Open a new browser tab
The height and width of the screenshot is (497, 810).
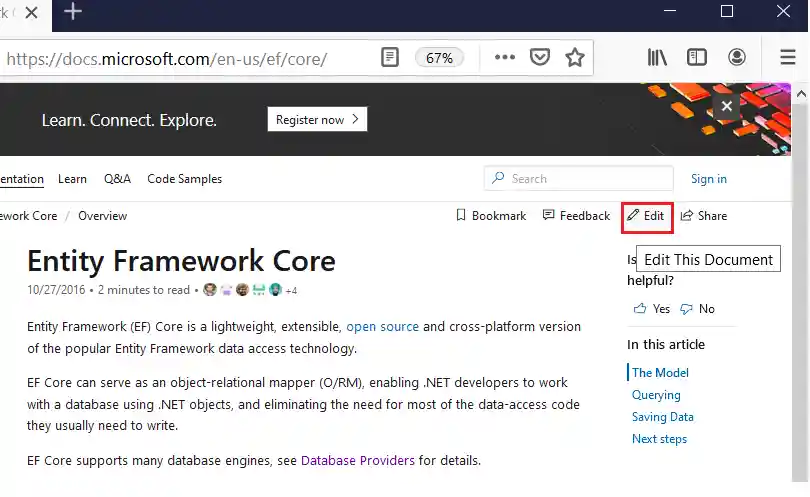click(72, 12)
